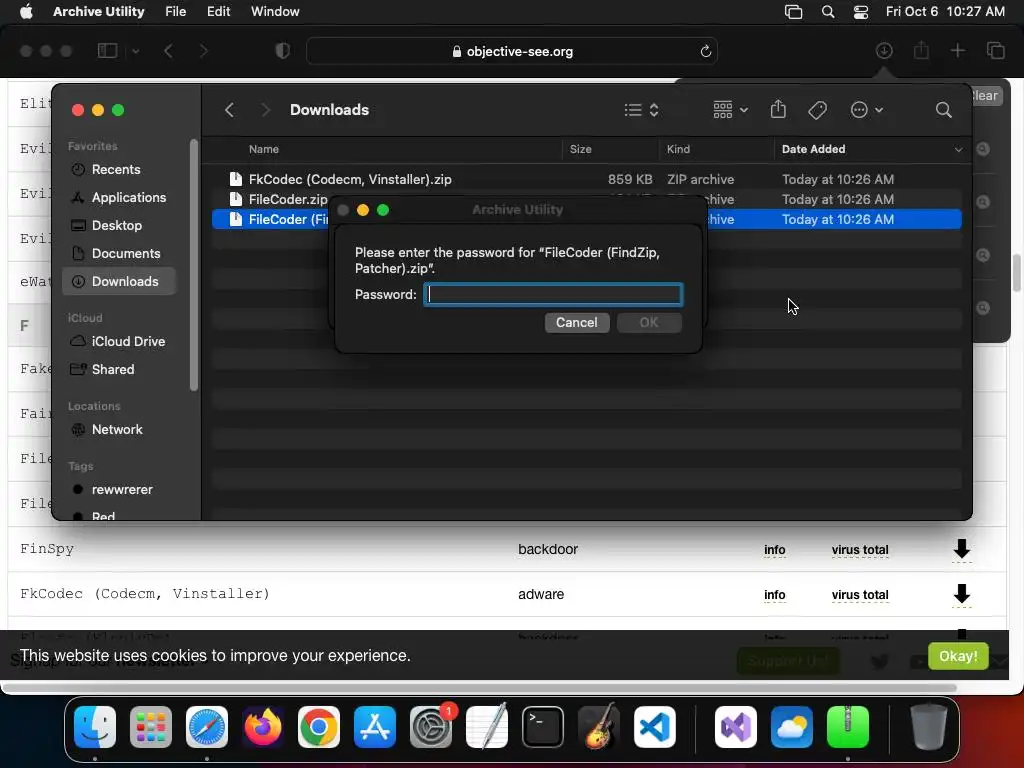
Task: Click Cancel in the password dialog
Action: pos(577,323)
